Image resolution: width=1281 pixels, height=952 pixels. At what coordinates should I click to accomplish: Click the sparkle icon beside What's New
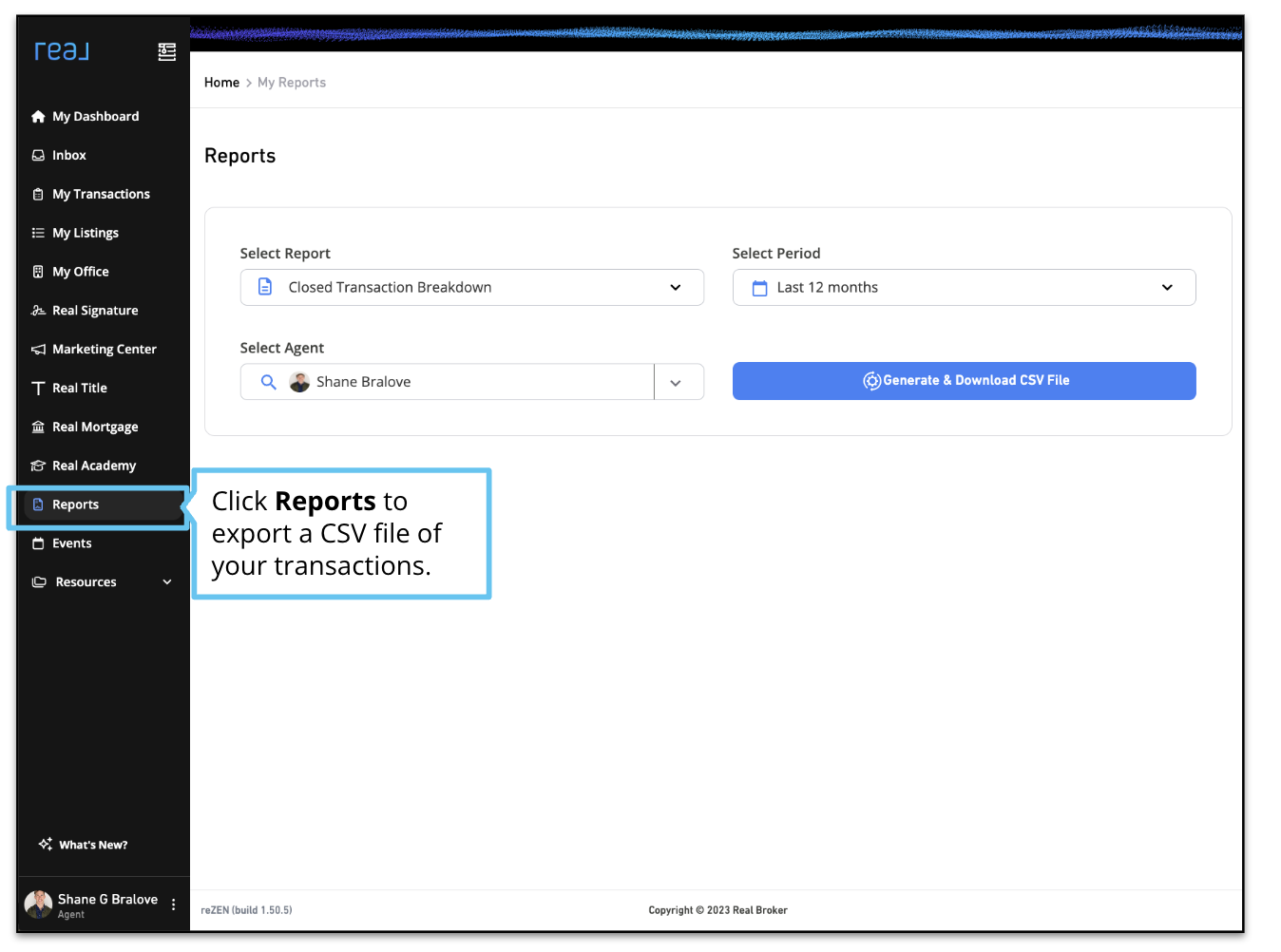tap(46, 844)
